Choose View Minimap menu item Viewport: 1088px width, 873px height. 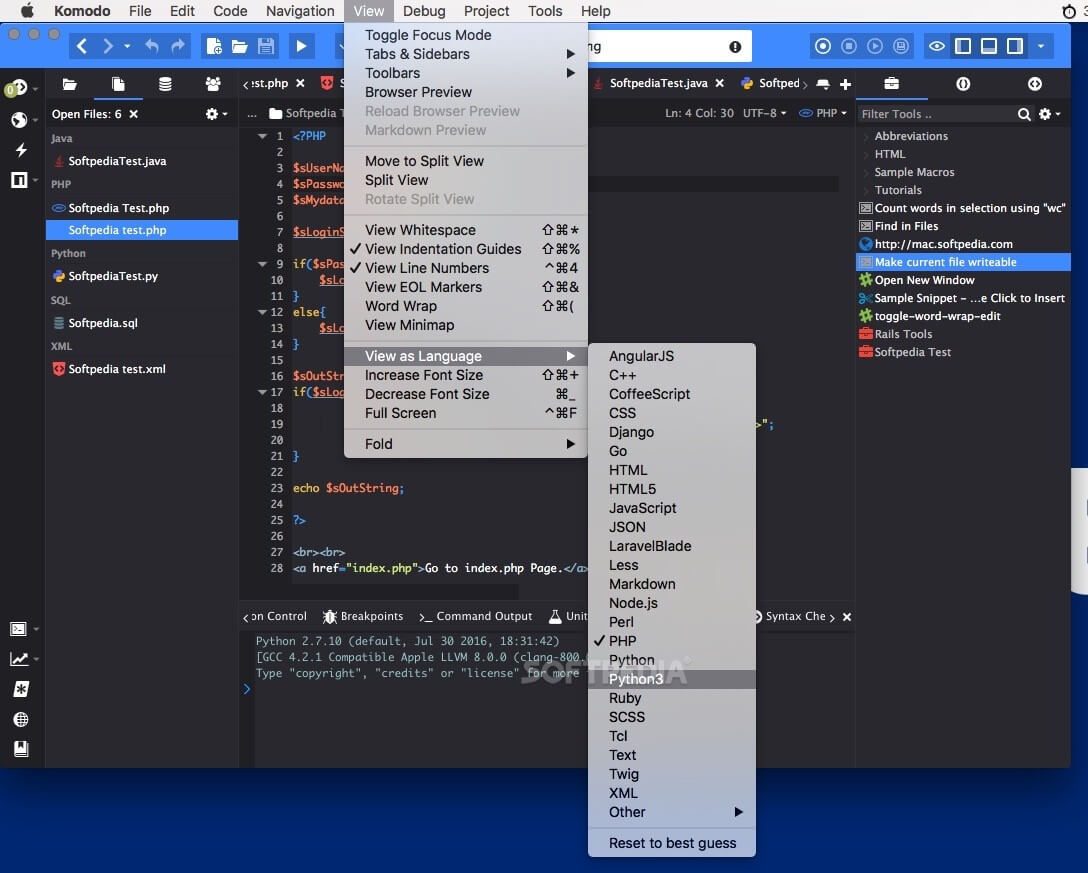click(466, 325)
